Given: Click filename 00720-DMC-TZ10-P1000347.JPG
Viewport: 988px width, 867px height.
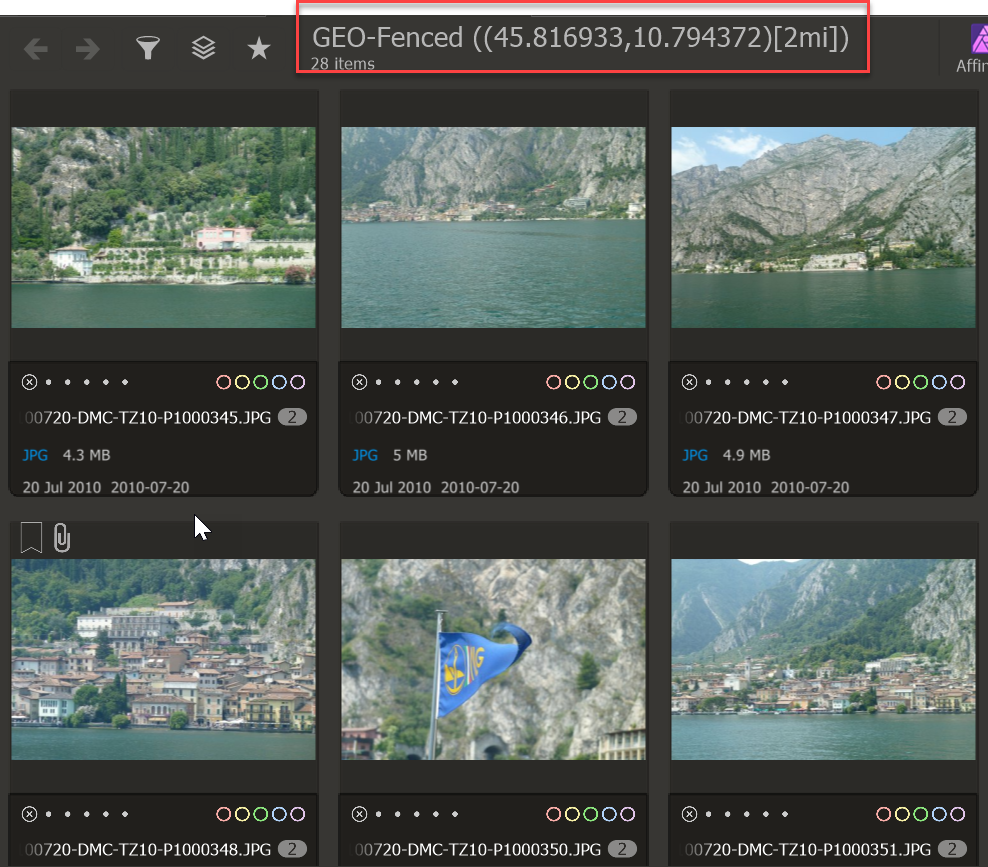Looking at the screenshot, I should click(808, 418).
